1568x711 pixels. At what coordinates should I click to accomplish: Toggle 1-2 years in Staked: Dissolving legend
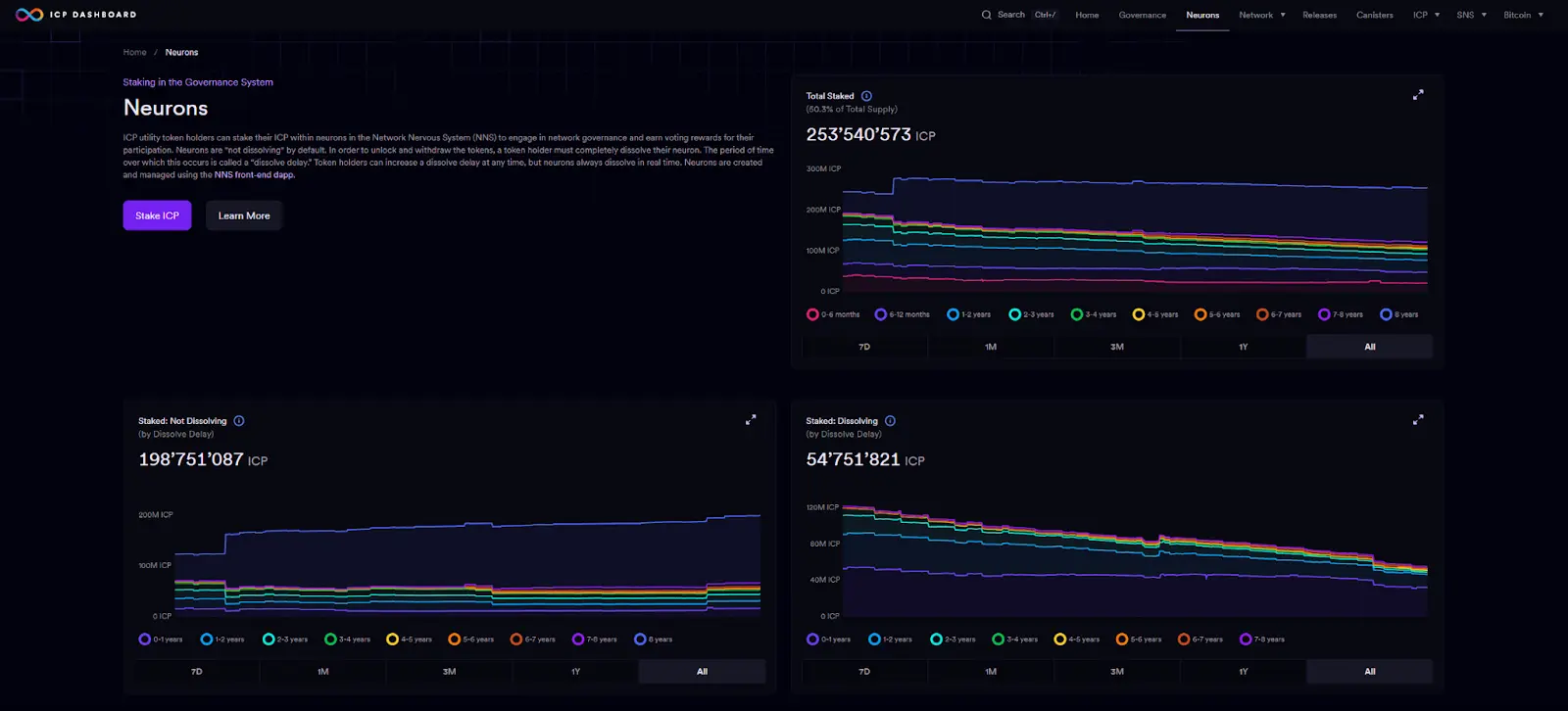point(890,640)
